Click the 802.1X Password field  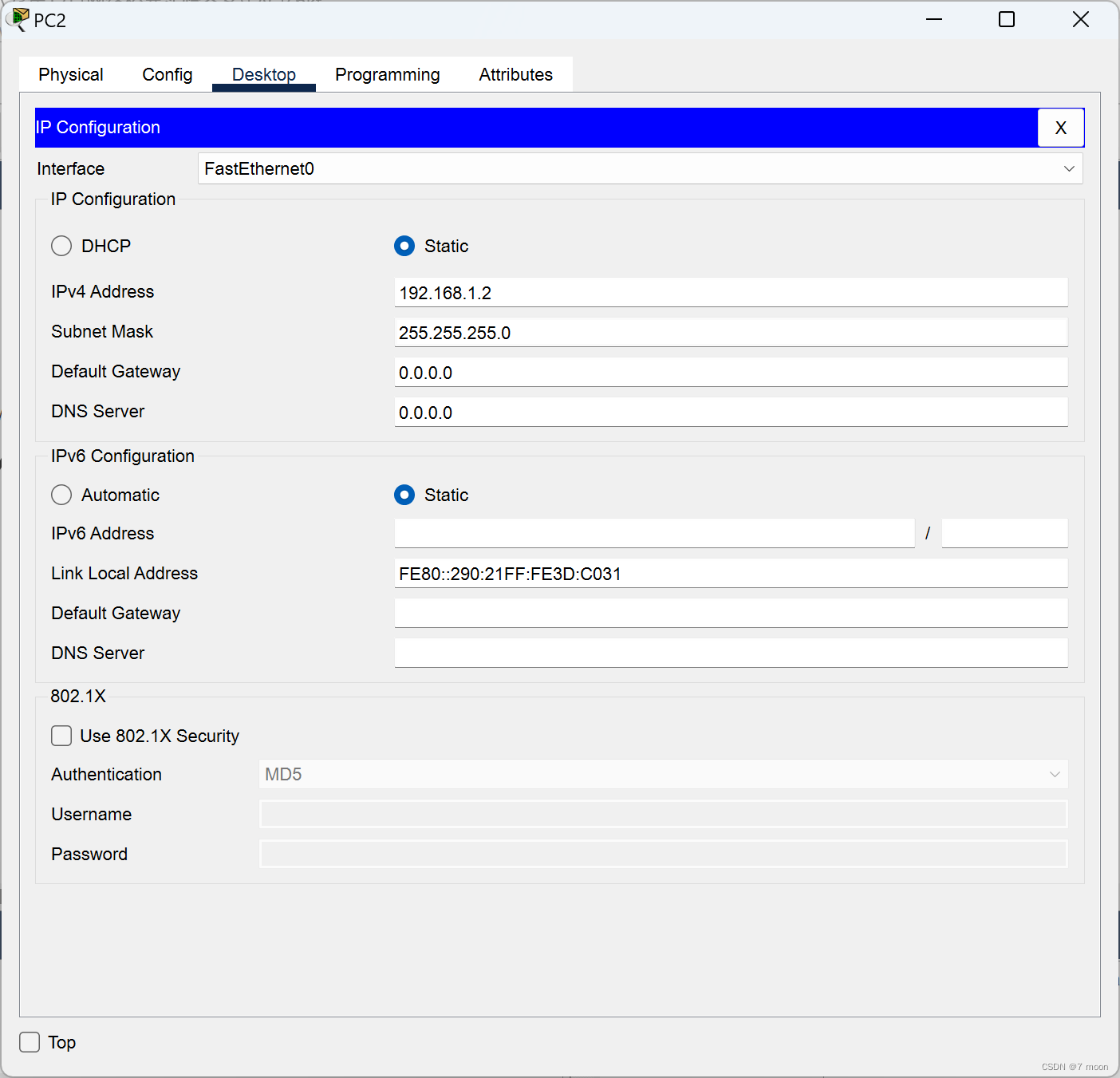[x=664, y=854]
